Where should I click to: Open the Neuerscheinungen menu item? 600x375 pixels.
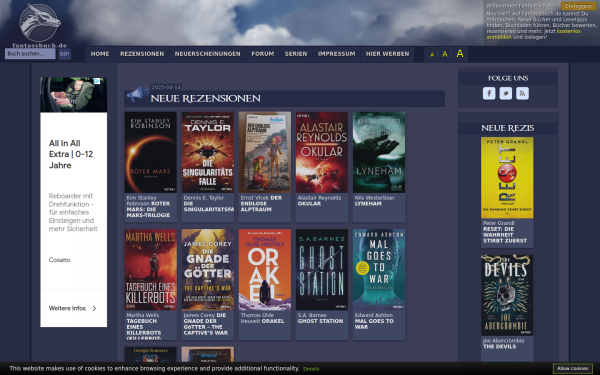[x=207, y=54]
